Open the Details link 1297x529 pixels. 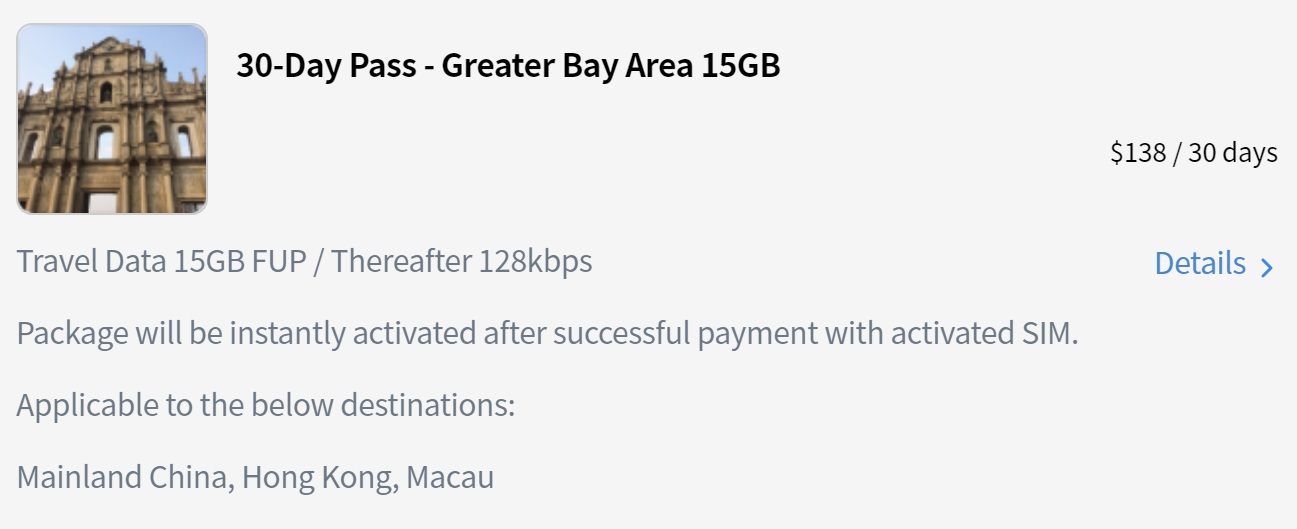pyautogui.click(x=1200, y=263)
